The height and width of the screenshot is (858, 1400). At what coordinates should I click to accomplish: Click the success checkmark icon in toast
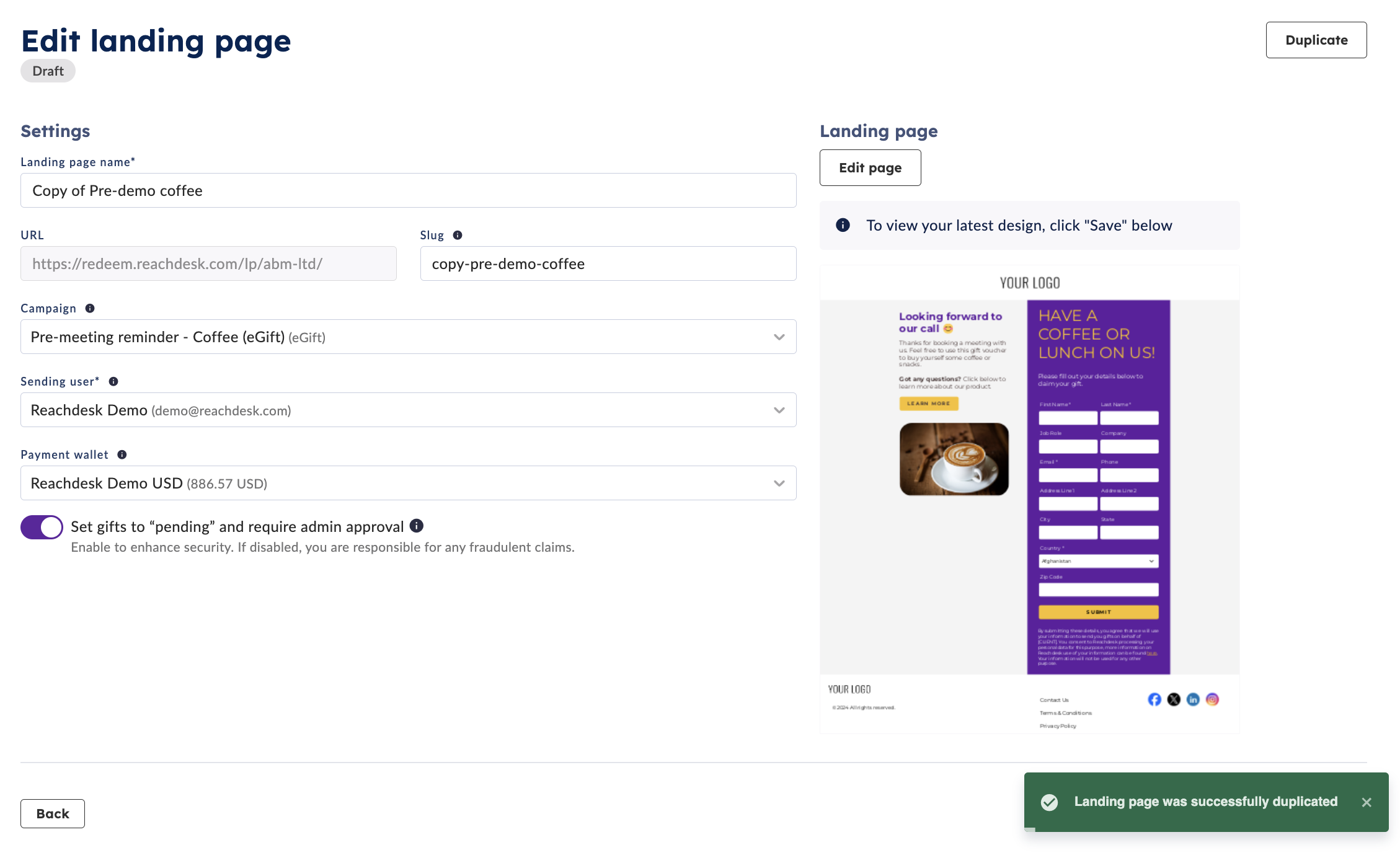pos(1049,802)
